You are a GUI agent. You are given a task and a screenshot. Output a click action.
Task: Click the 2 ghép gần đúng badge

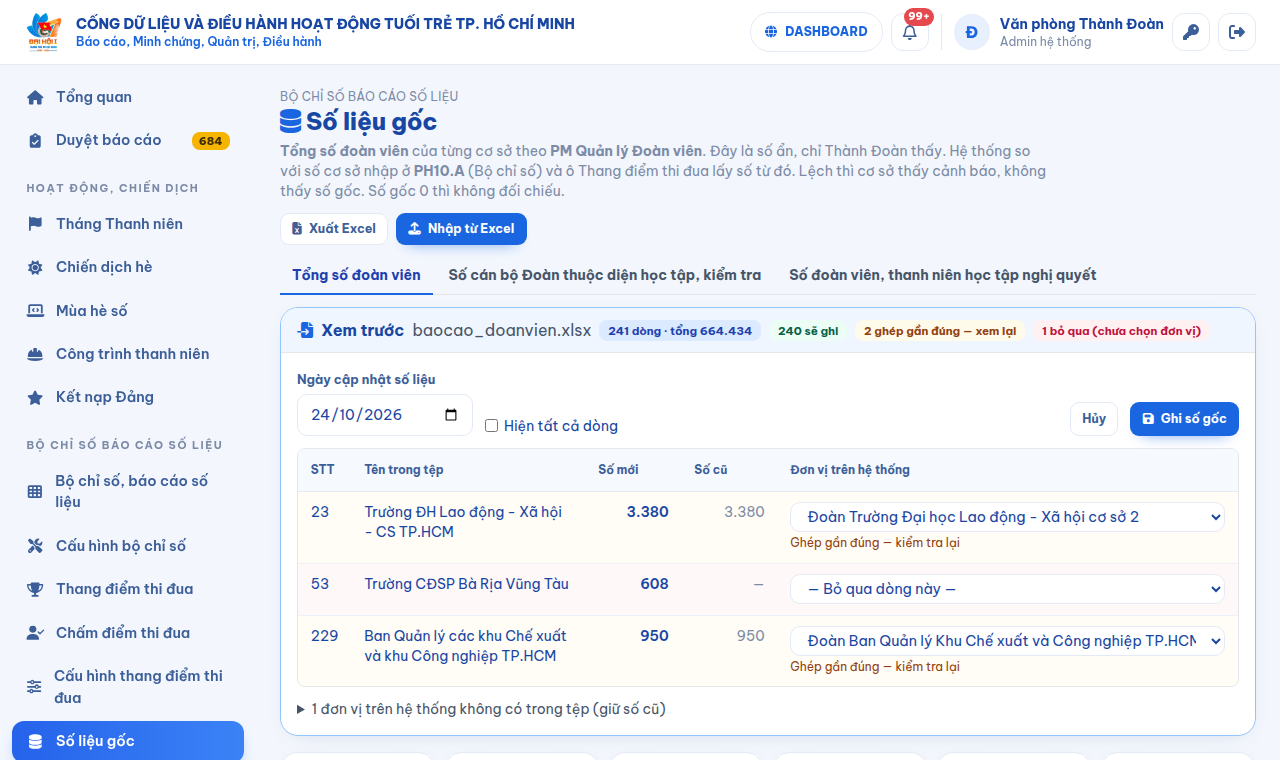pyautogui.click(x=940, y=331)
